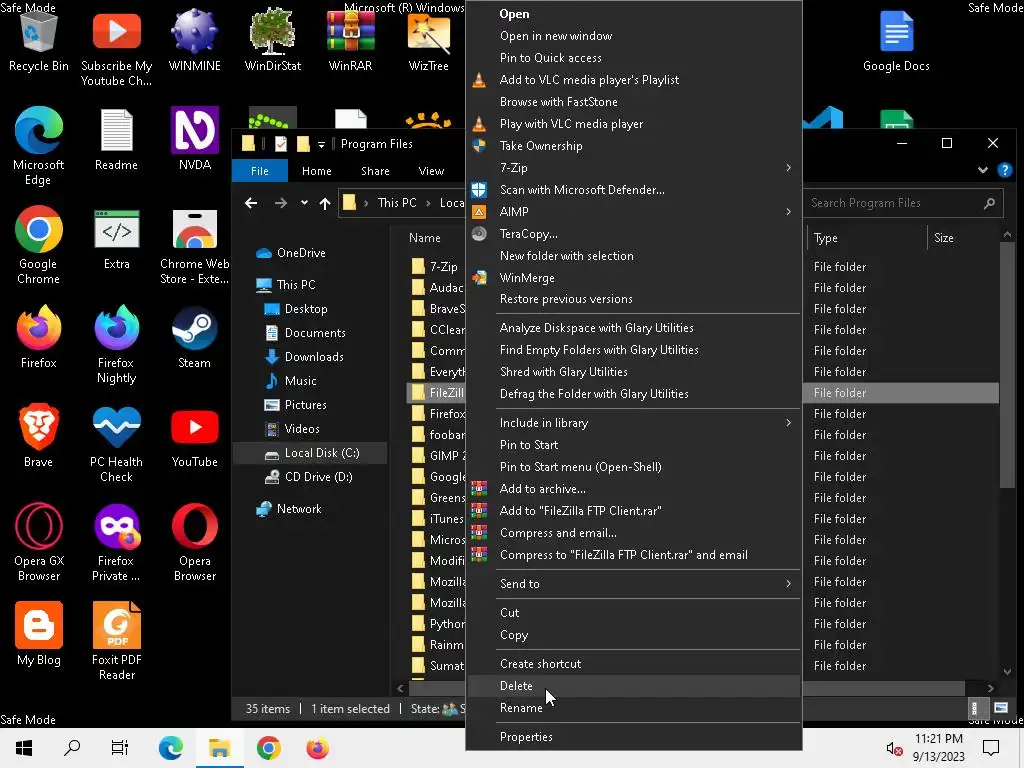Viewport: 1024px width, 768px height.
Task: Open the quick access toolbar dropdown
Action: tap(321, 144)
